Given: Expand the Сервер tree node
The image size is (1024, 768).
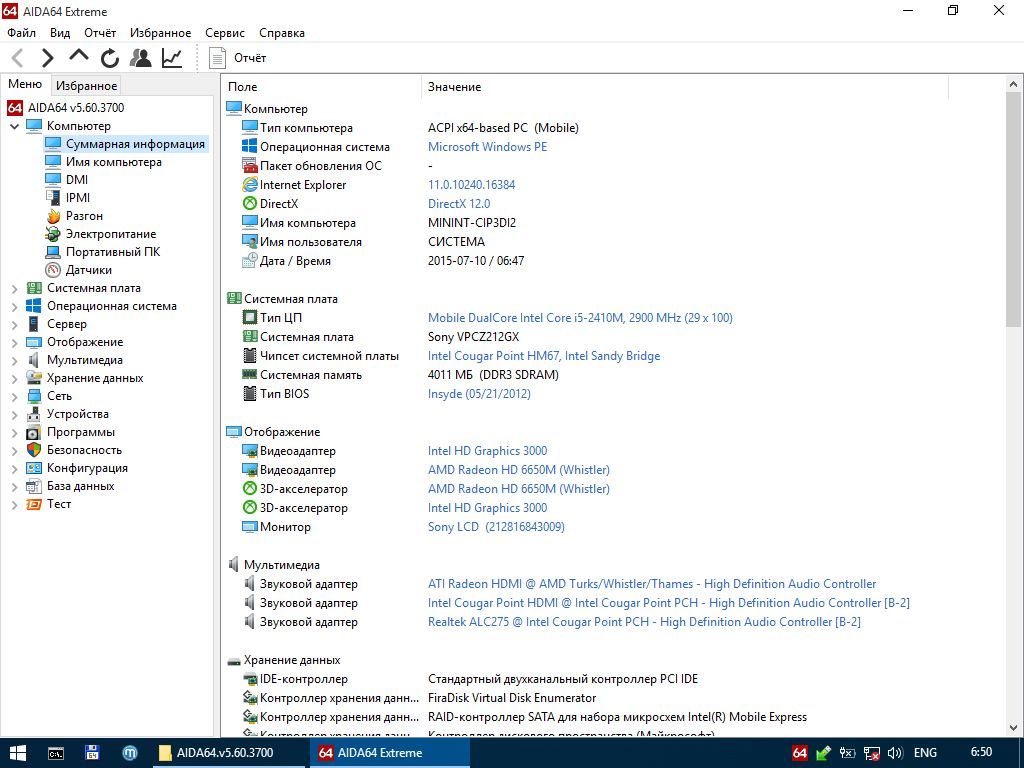Looking at the screenshot, I should pos(14,324).
